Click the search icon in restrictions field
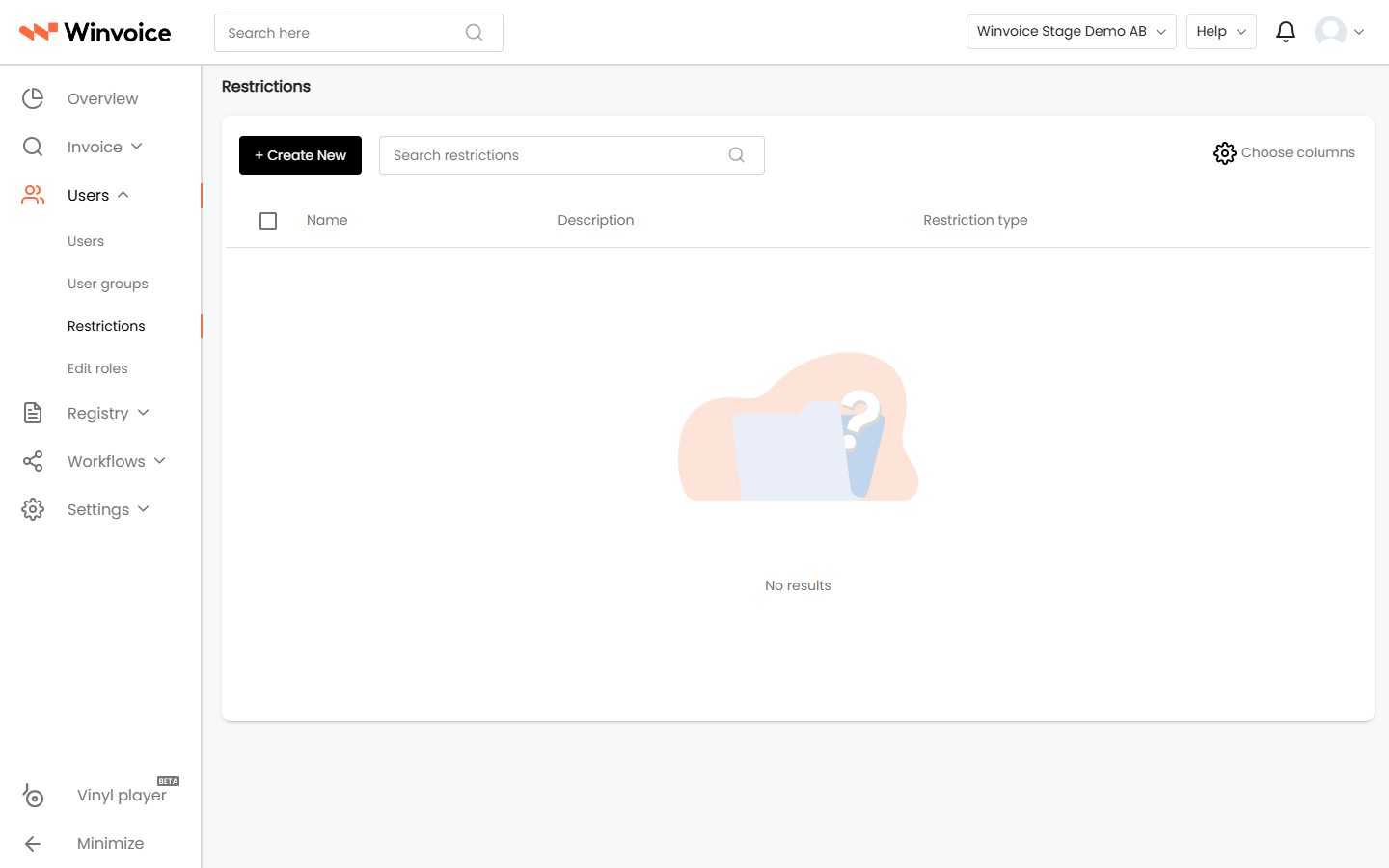This screenshot has height=868, width=1389. (x=736, y=154)
